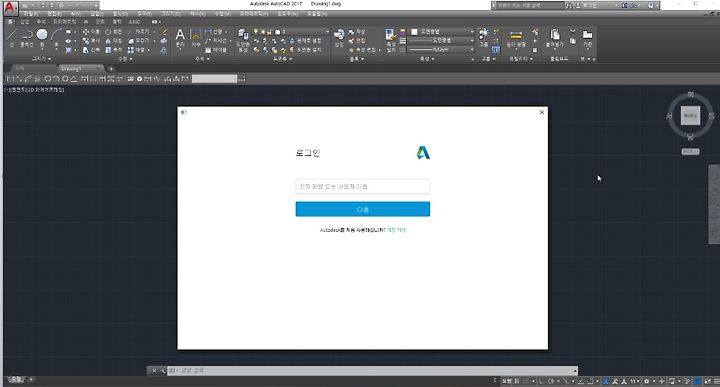Select the Line (선) draw tool
Image resolution: width=720 pixels, height=387 pixels.
tap(12, 37)
